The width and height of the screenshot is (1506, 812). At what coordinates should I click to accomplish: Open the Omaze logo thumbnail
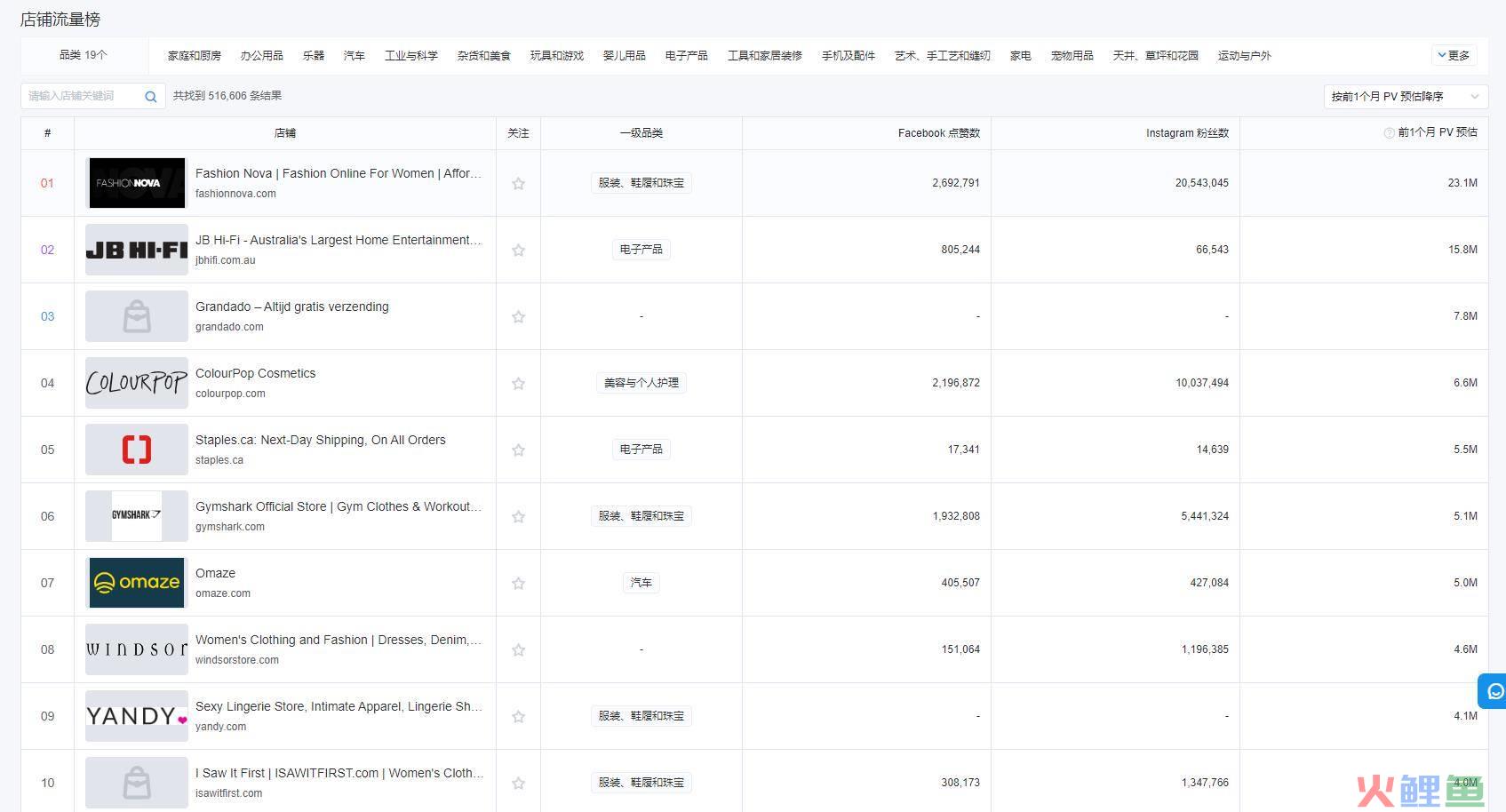(137, 583)
